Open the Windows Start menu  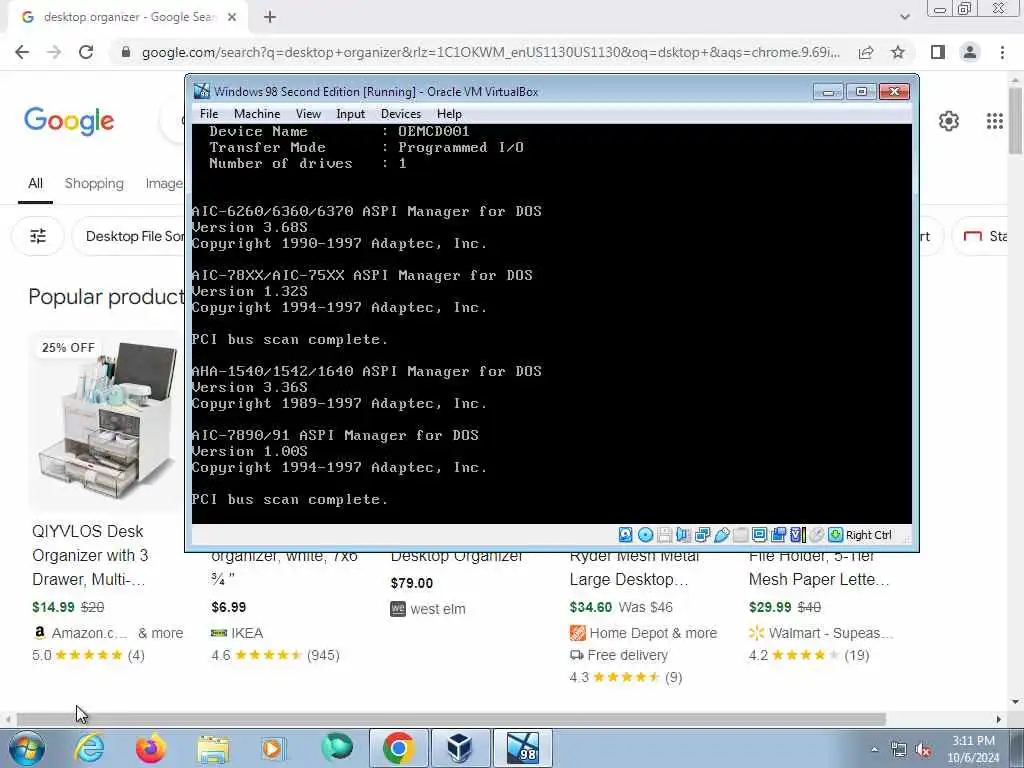point(27,748)
